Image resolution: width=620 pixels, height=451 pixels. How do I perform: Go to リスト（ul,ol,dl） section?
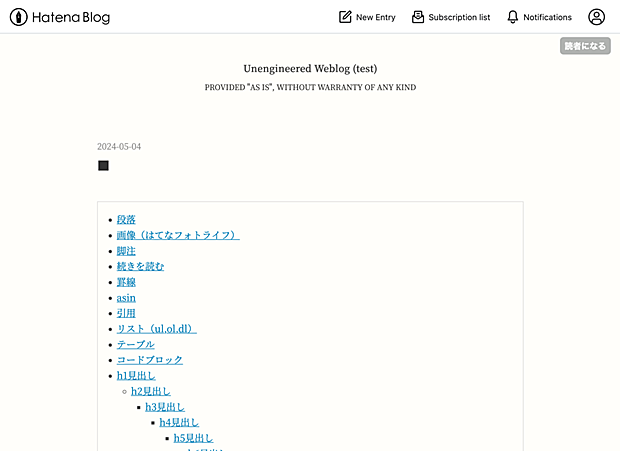click(157, 329)
